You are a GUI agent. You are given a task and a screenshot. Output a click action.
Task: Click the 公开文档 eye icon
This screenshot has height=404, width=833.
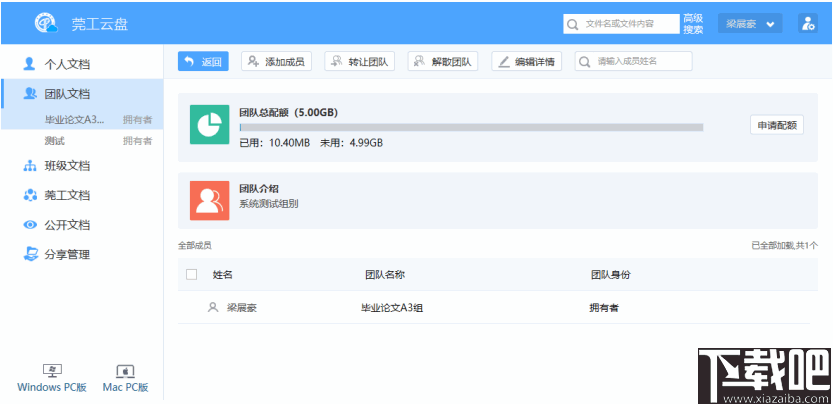pos(30,225)
